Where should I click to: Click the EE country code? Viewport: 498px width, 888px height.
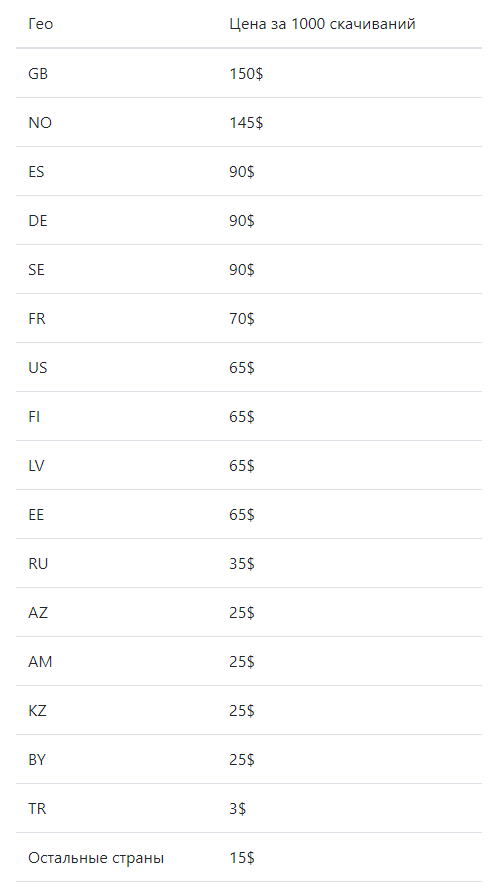(x=36, y=514)
